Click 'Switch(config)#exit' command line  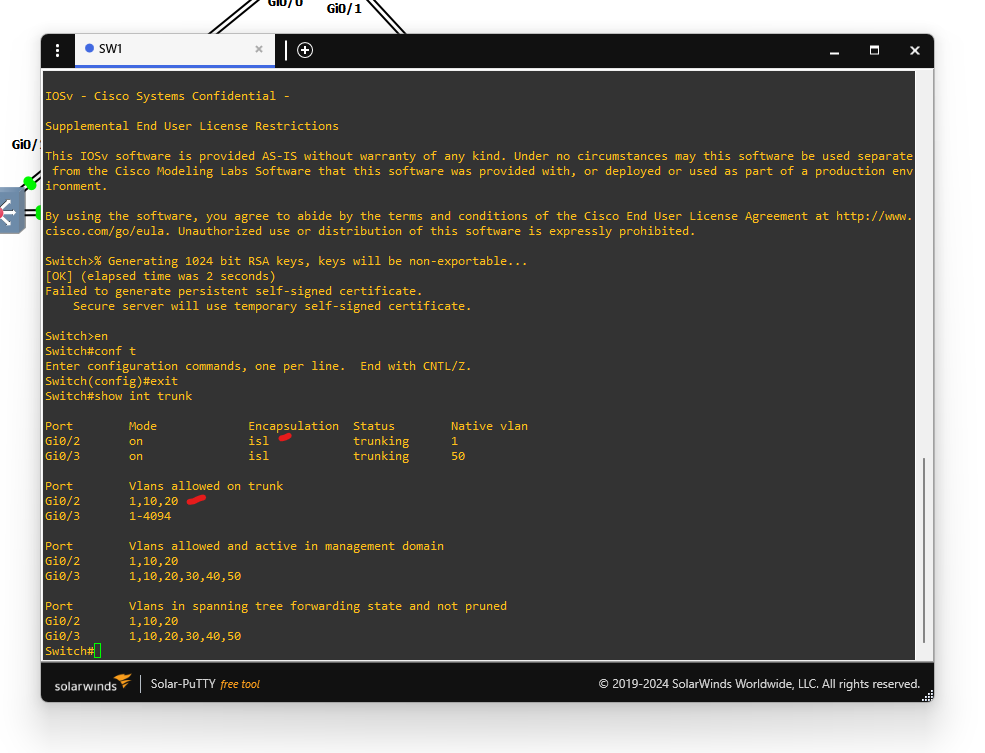tap(111, 381)
